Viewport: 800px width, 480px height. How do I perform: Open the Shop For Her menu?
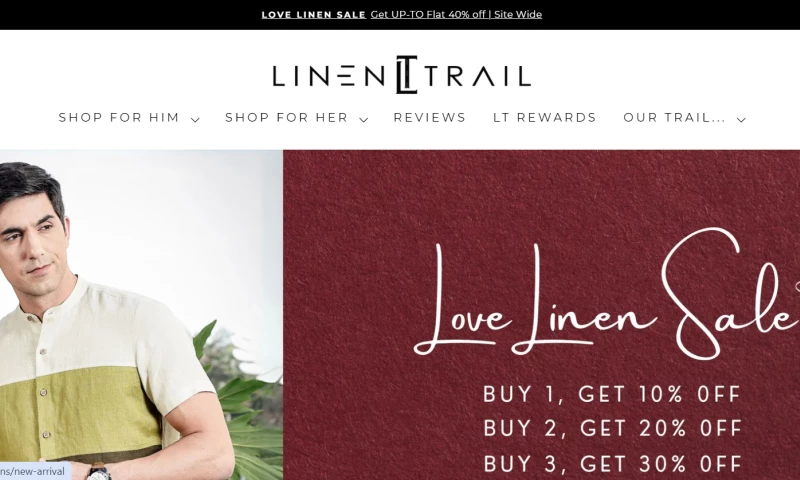[x=286, y=118]
